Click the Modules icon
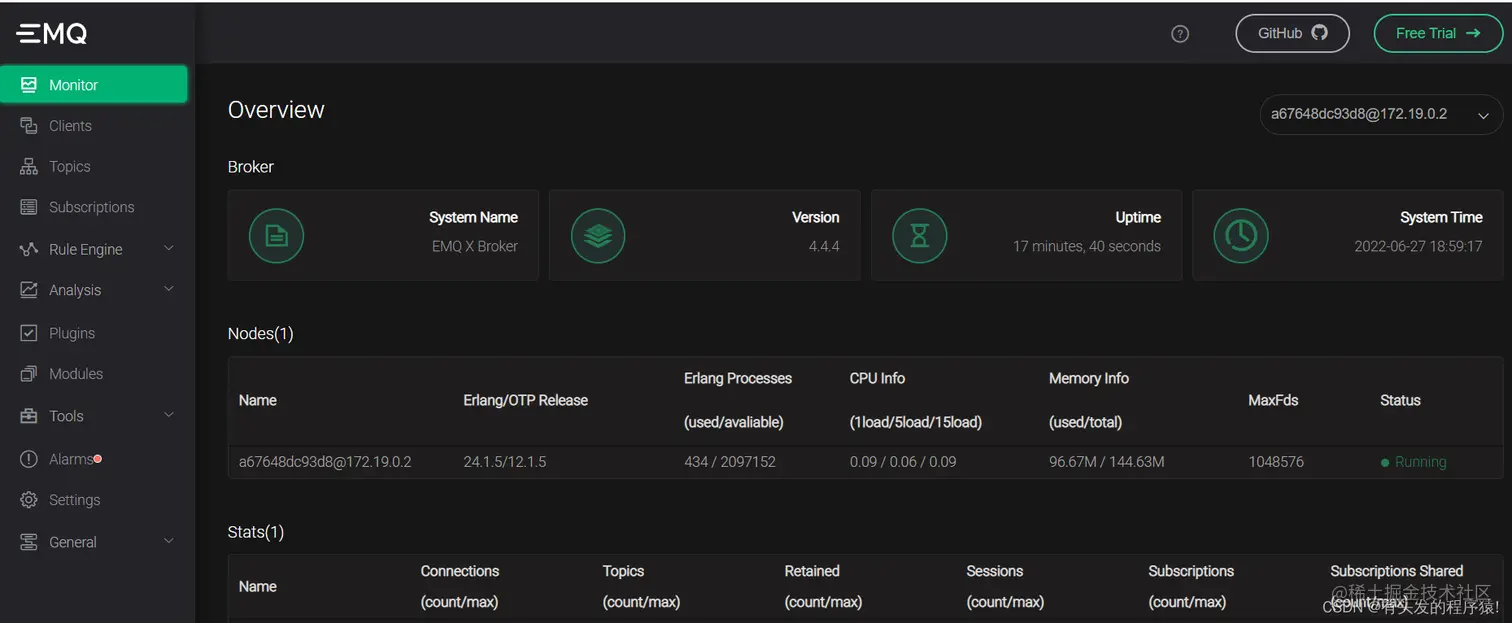 [29, 374]
